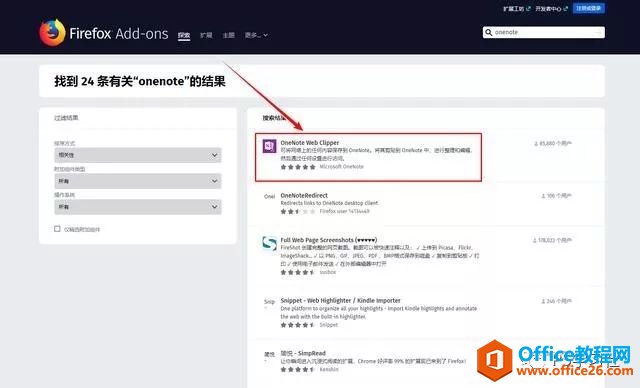Screen dimensions: 640x388
Task: Click OneNote Web Clipper five-star rating
Action: (x=298, y=167)
